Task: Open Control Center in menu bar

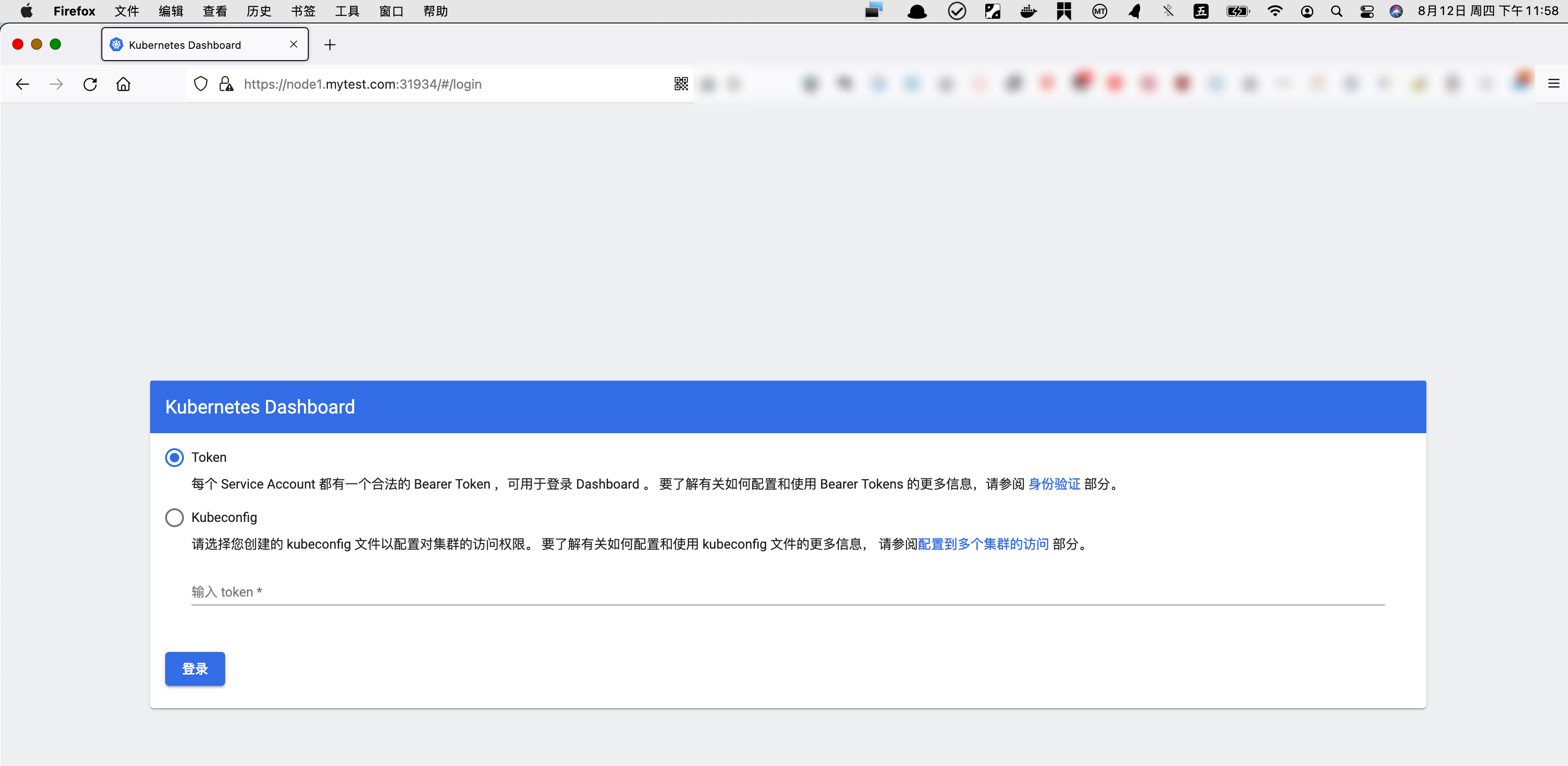Action: point(1367,11)
